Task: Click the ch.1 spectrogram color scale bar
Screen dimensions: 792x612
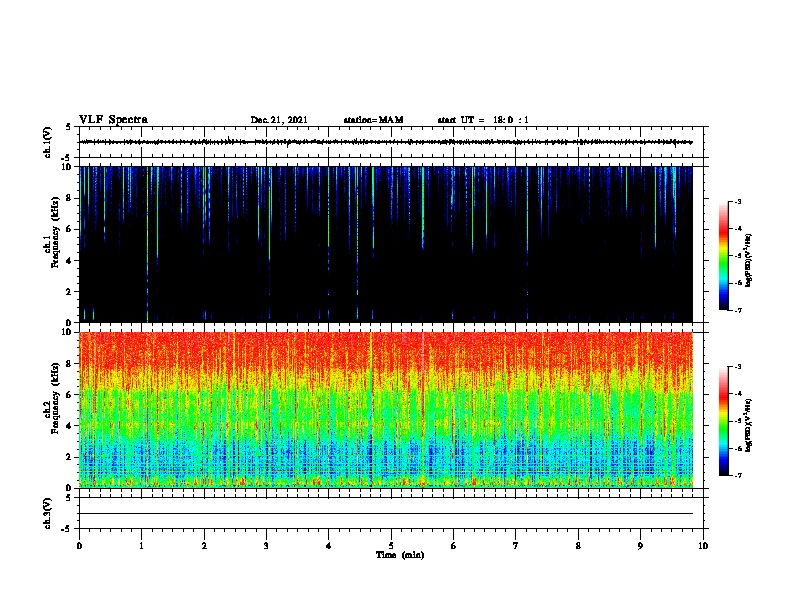Action: 723,256
